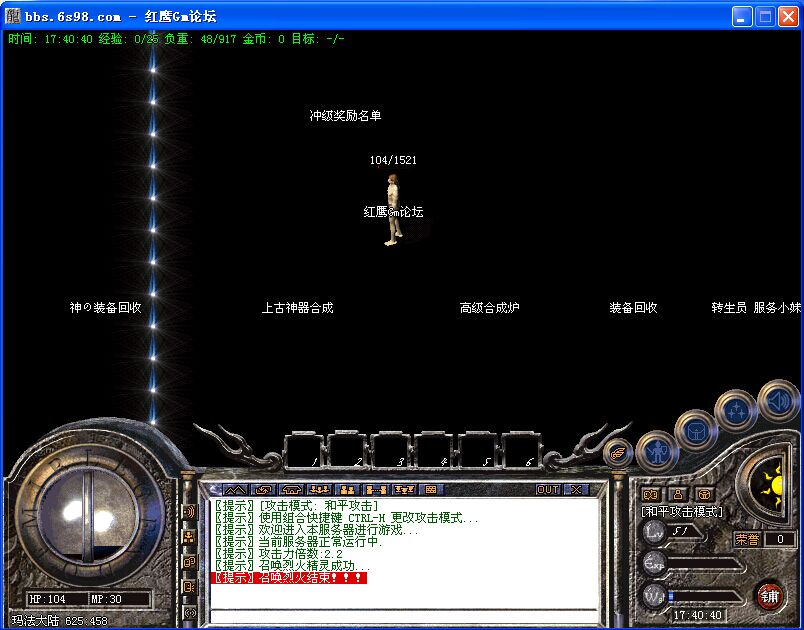804x630 pixels.
Task: Click the MP:30 readout
Action: 107,599
